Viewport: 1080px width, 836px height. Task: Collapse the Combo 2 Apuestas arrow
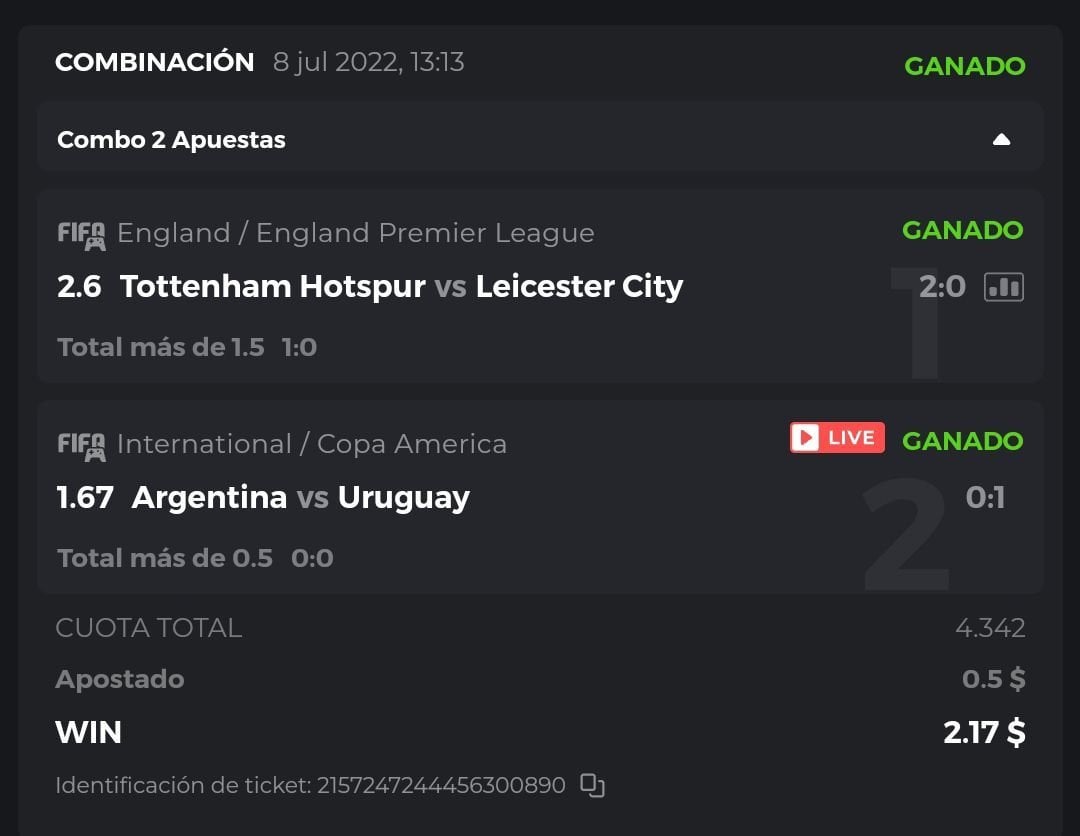[1001, 140]
